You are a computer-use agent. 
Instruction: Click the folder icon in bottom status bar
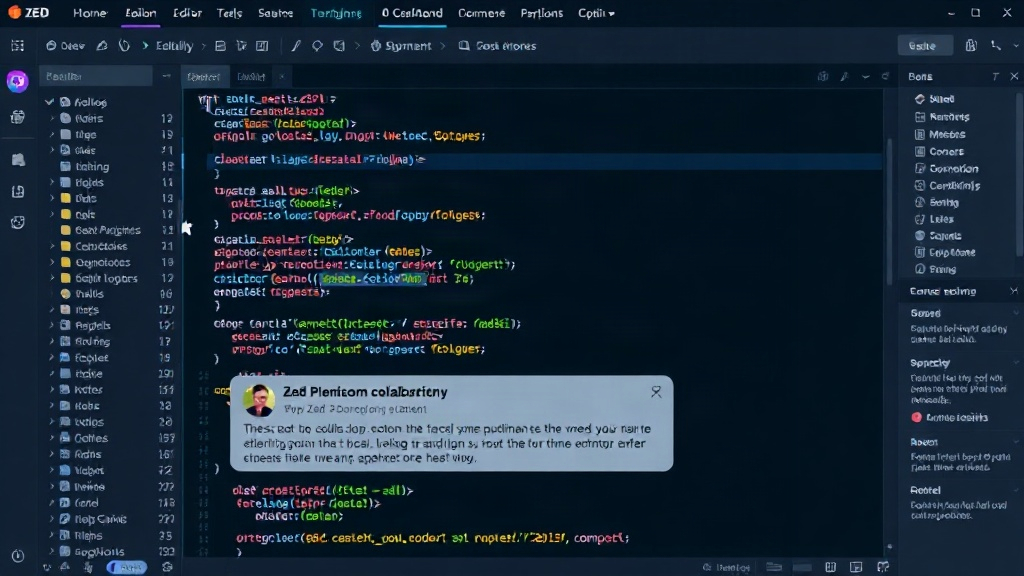(x=774, y=567)
